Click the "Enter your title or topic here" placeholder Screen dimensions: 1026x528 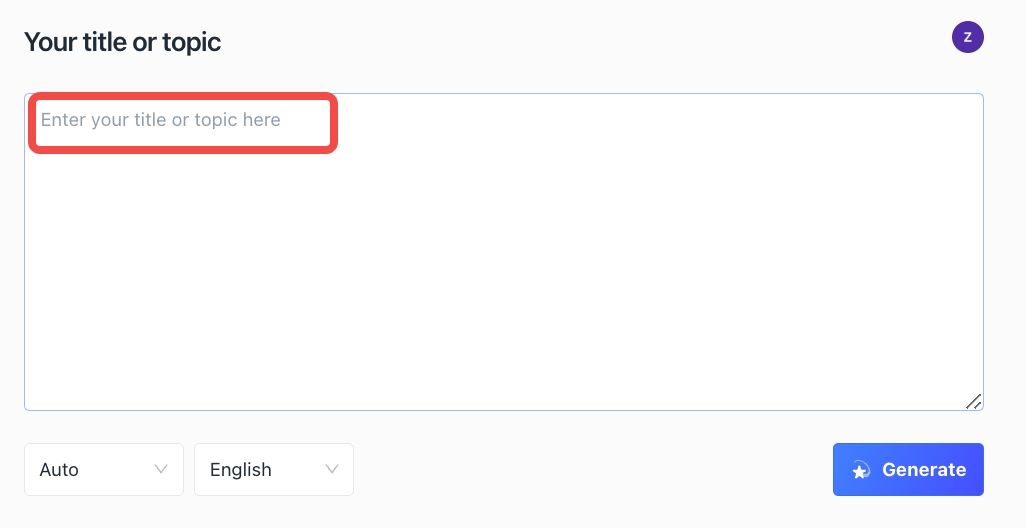160,120
